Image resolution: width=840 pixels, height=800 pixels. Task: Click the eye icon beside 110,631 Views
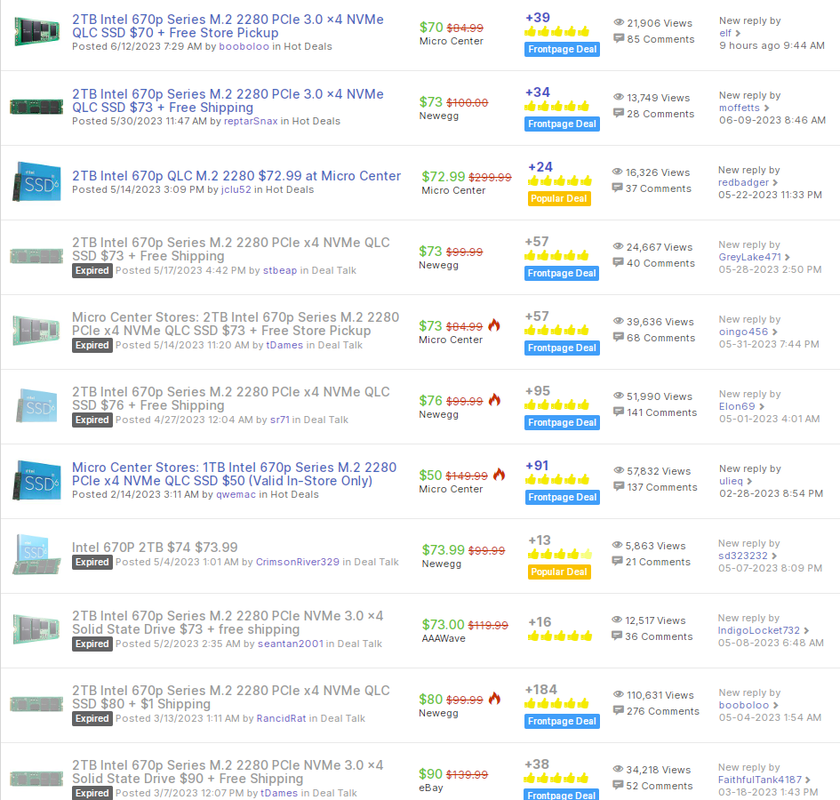619,695
